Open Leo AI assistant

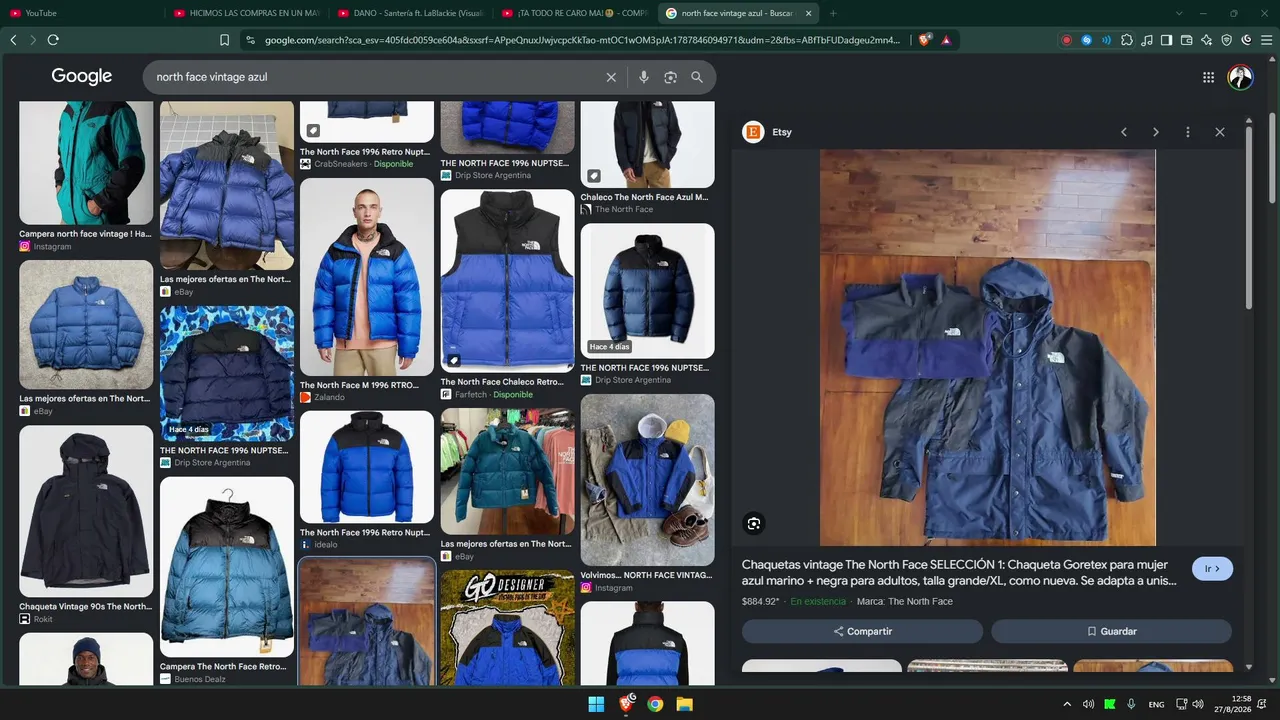tap(1207, 40)
